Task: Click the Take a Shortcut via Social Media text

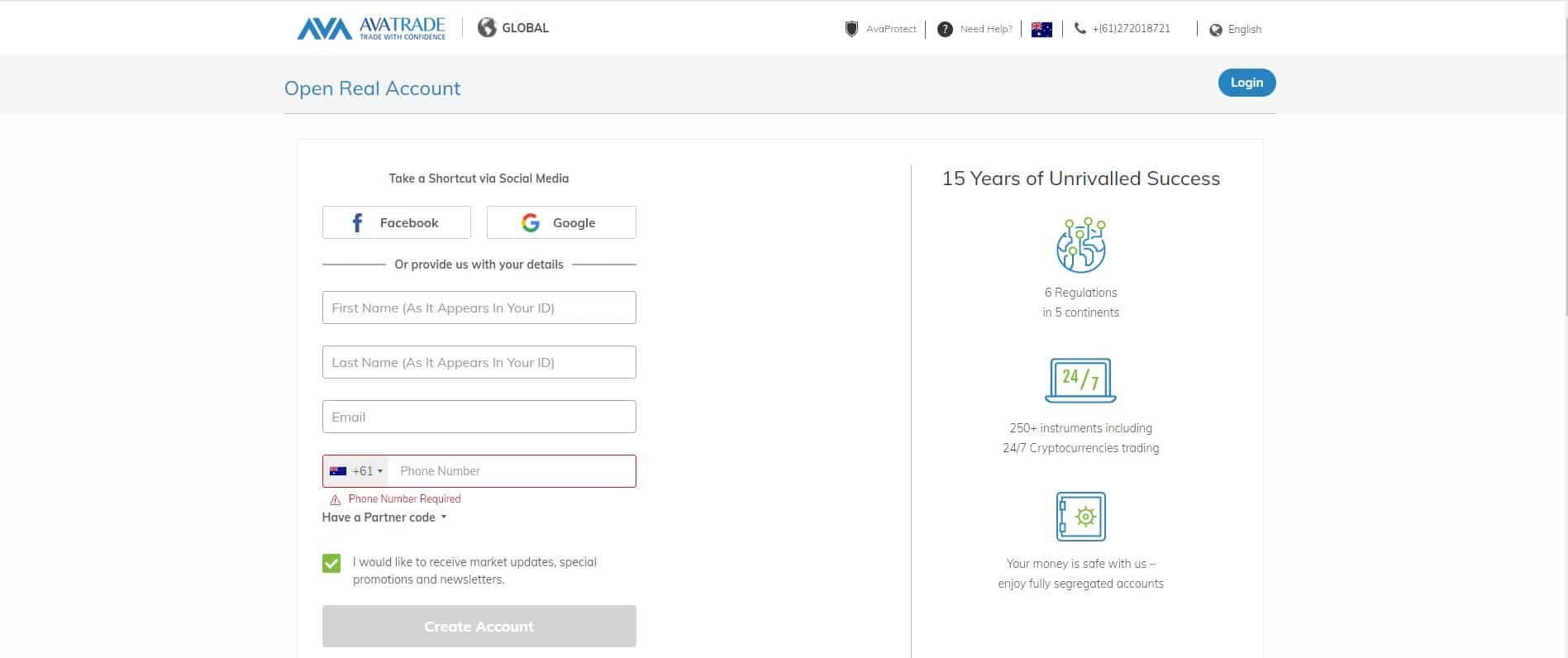Action: [479, 179]
